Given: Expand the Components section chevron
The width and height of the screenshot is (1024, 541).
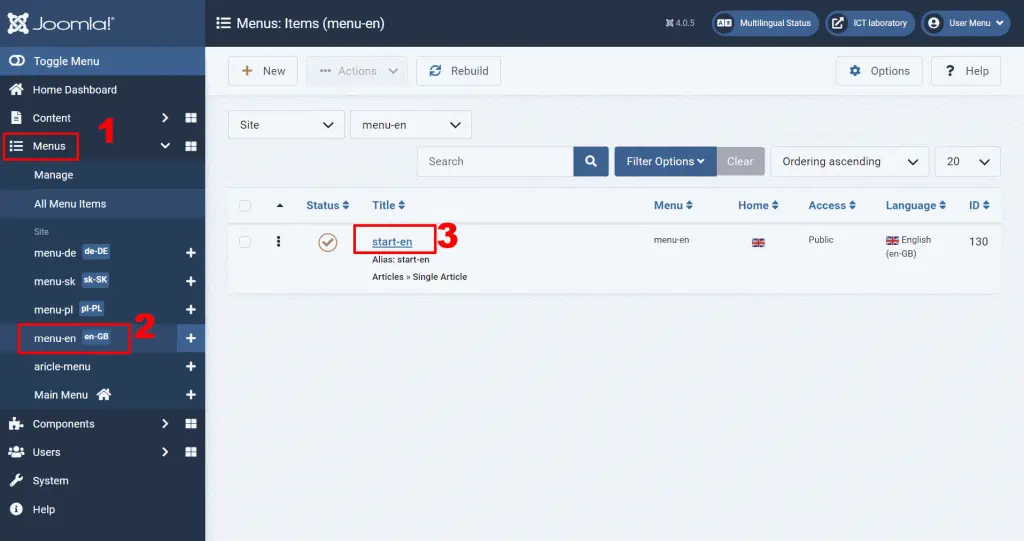Looking at the screenshot, I should pyautogui.click(x=165, y=423).
